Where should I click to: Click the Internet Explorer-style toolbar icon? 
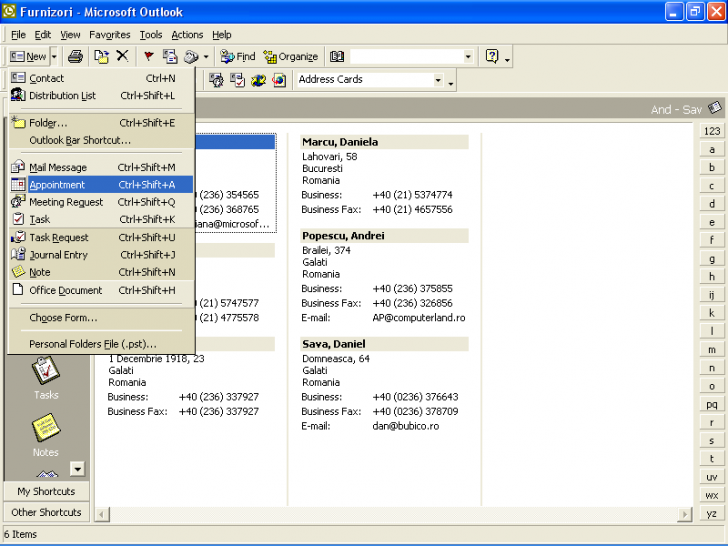(279, 80)
